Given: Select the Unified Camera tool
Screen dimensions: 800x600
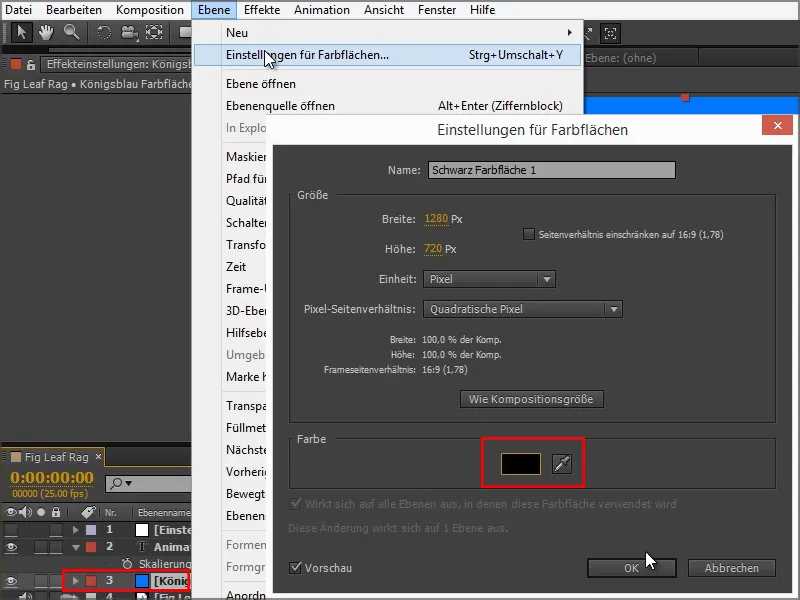Looking at the screenshot, I should [x=129, y=33].
